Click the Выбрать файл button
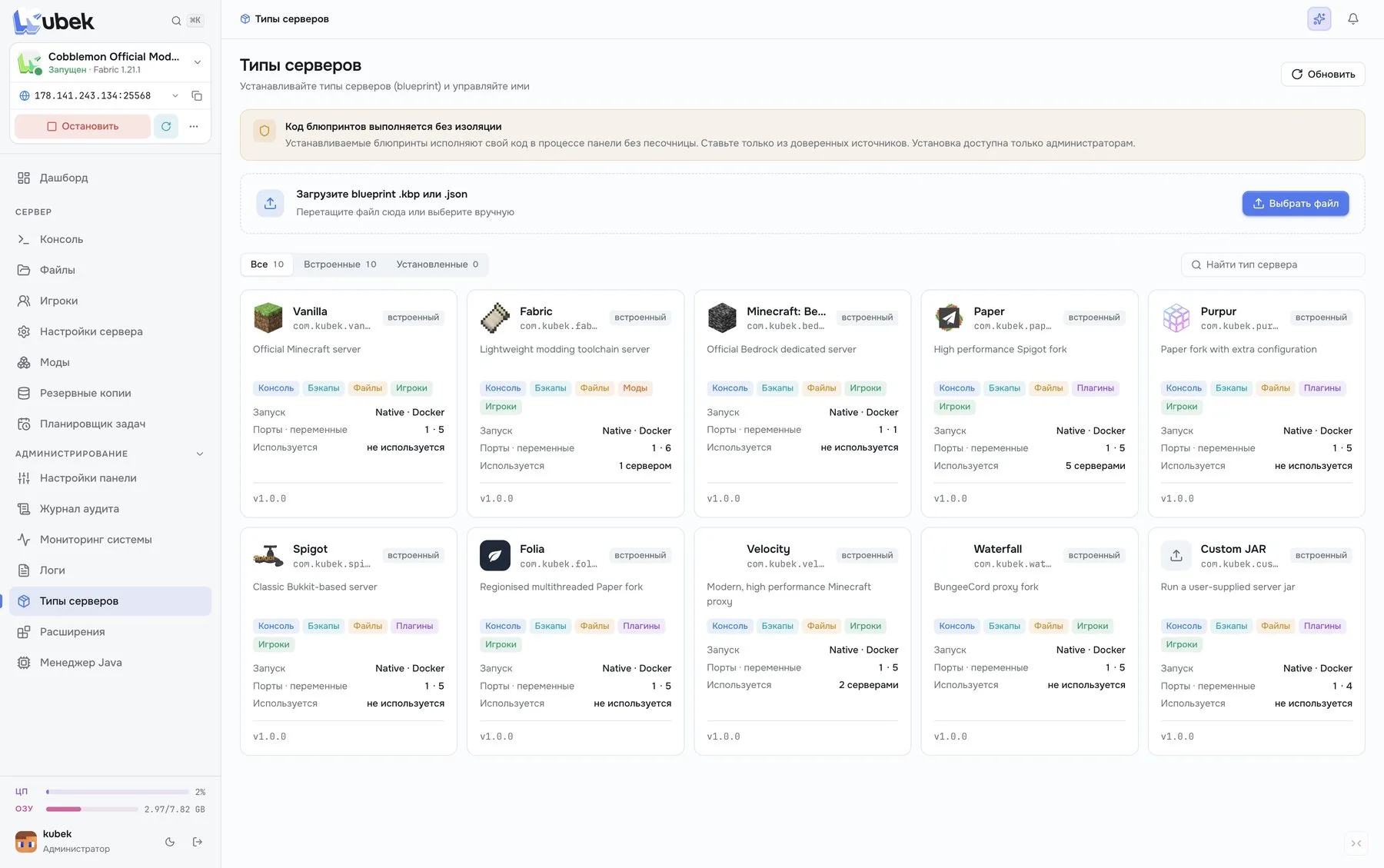 [x=1296, y=204]
